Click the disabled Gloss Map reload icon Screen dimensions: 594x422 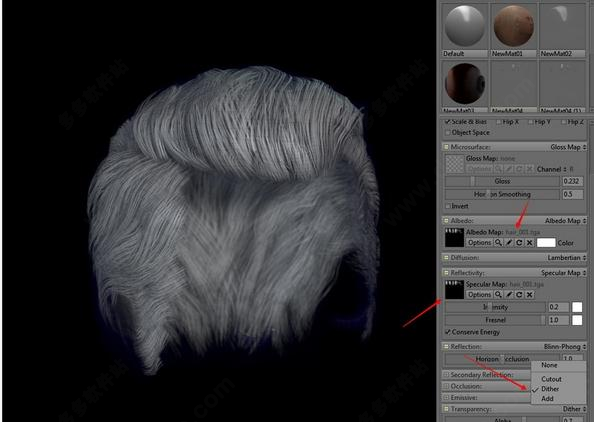(x=519, y=169)
